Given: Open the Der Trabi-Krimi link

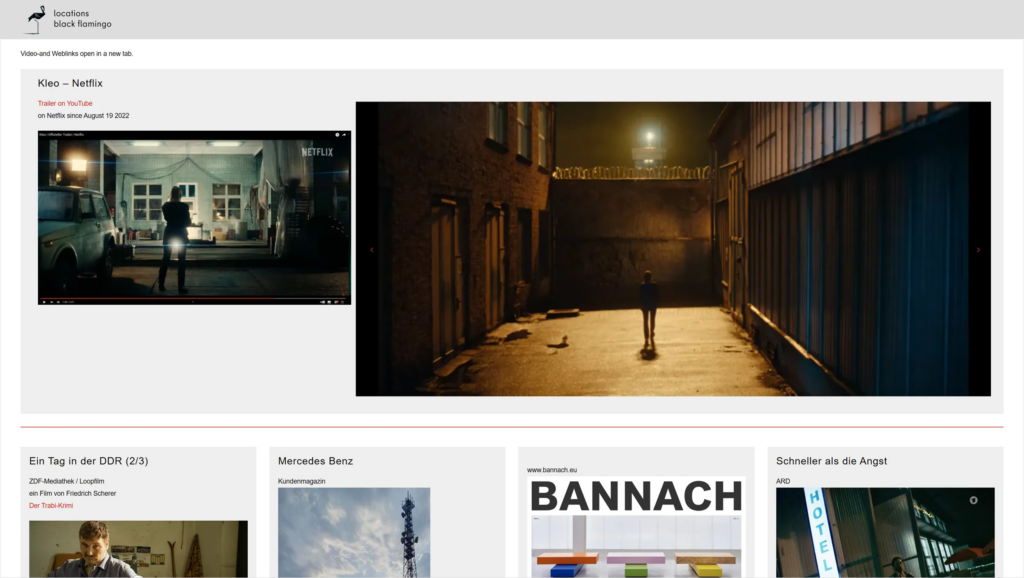Looking at the screenshot, I should pyautogui.click(x=51, y=506).
